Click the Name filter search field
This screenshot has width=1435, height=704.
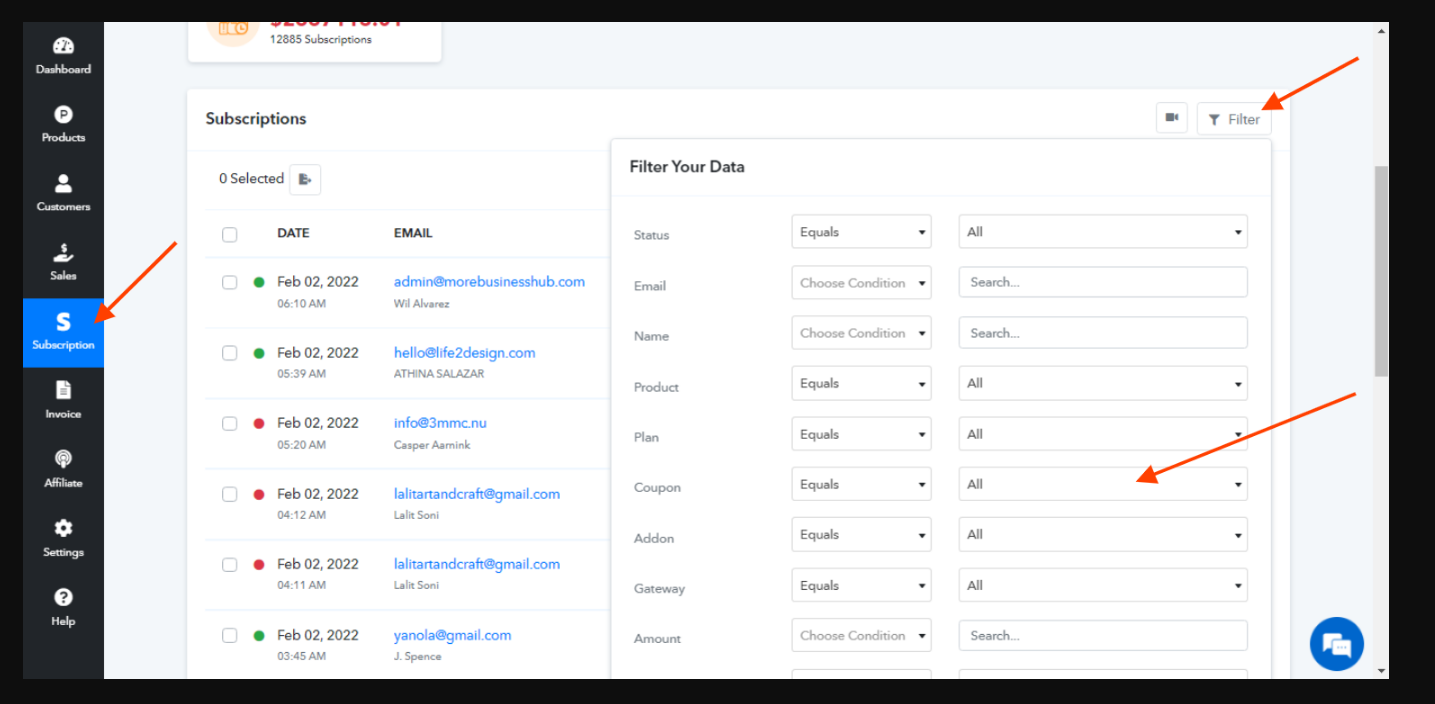point(1103,333)
